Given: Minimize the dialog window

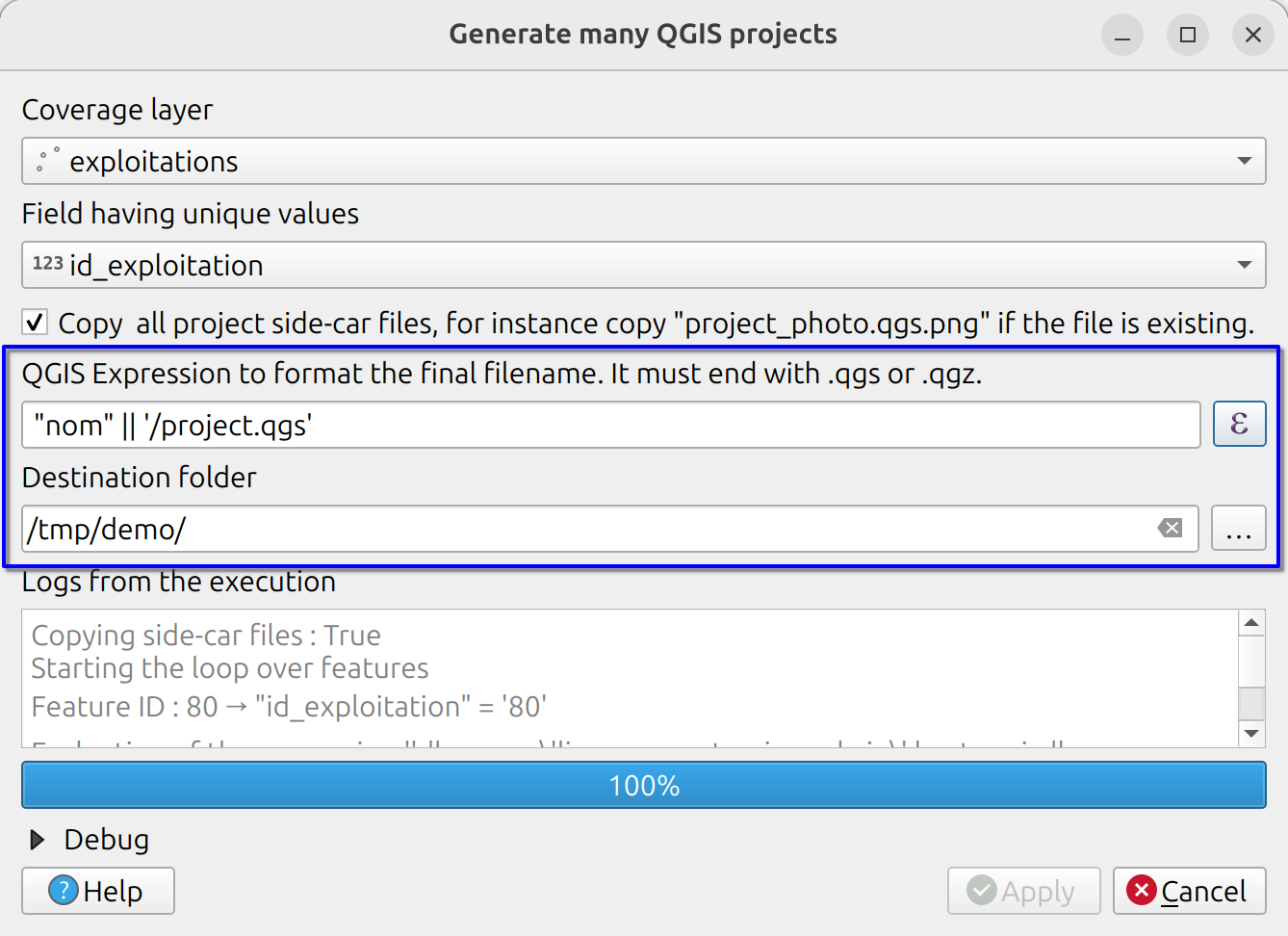Looking at the screenshot, I should coord(1122,35).
